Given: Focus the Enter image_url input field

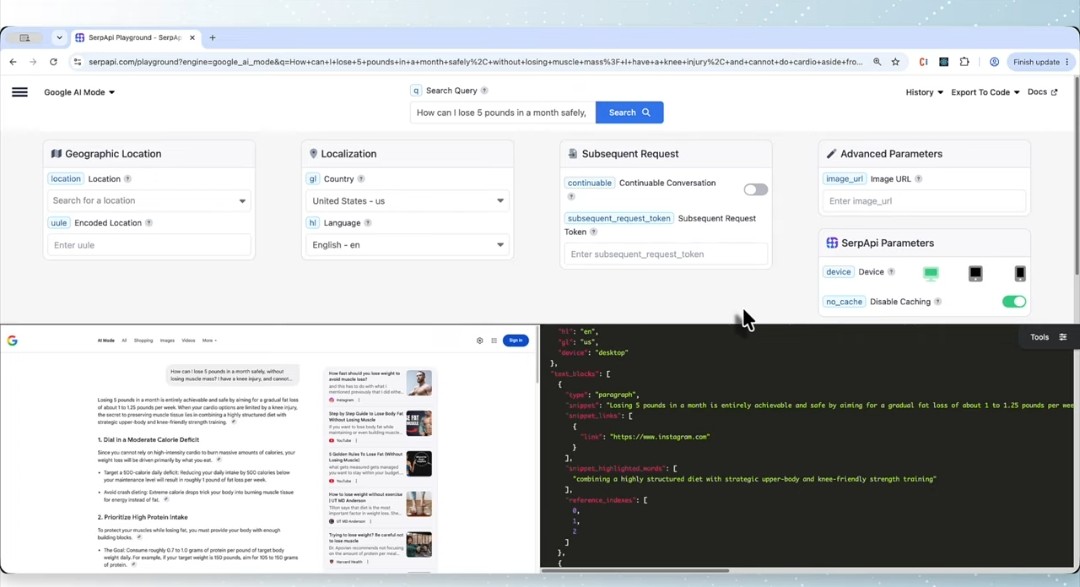Looking at the screenshot, I should pyautogui.click(x=924, y=201).
